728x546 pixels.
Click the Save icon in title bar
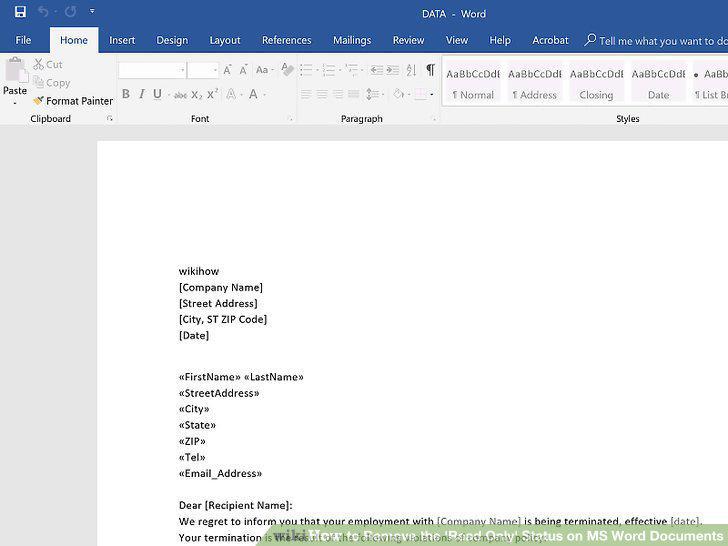[x=20, y=12]
